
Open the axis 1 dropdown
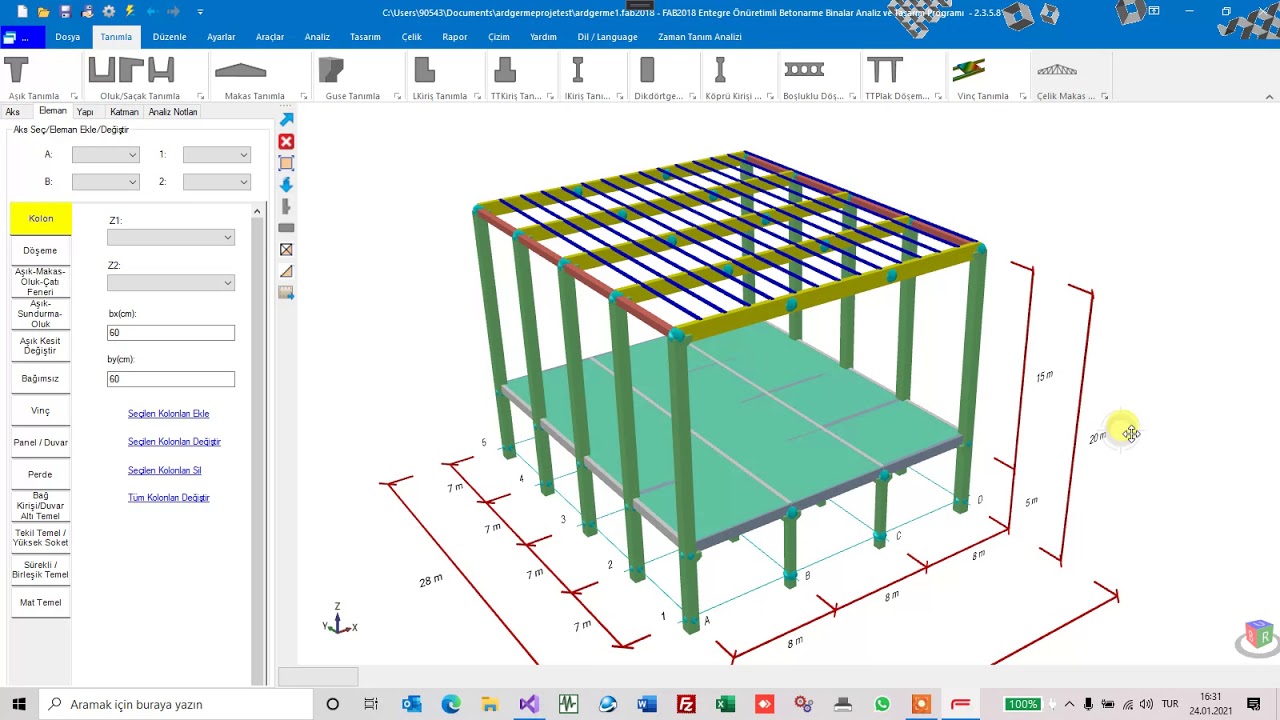[x=216, y=154]
